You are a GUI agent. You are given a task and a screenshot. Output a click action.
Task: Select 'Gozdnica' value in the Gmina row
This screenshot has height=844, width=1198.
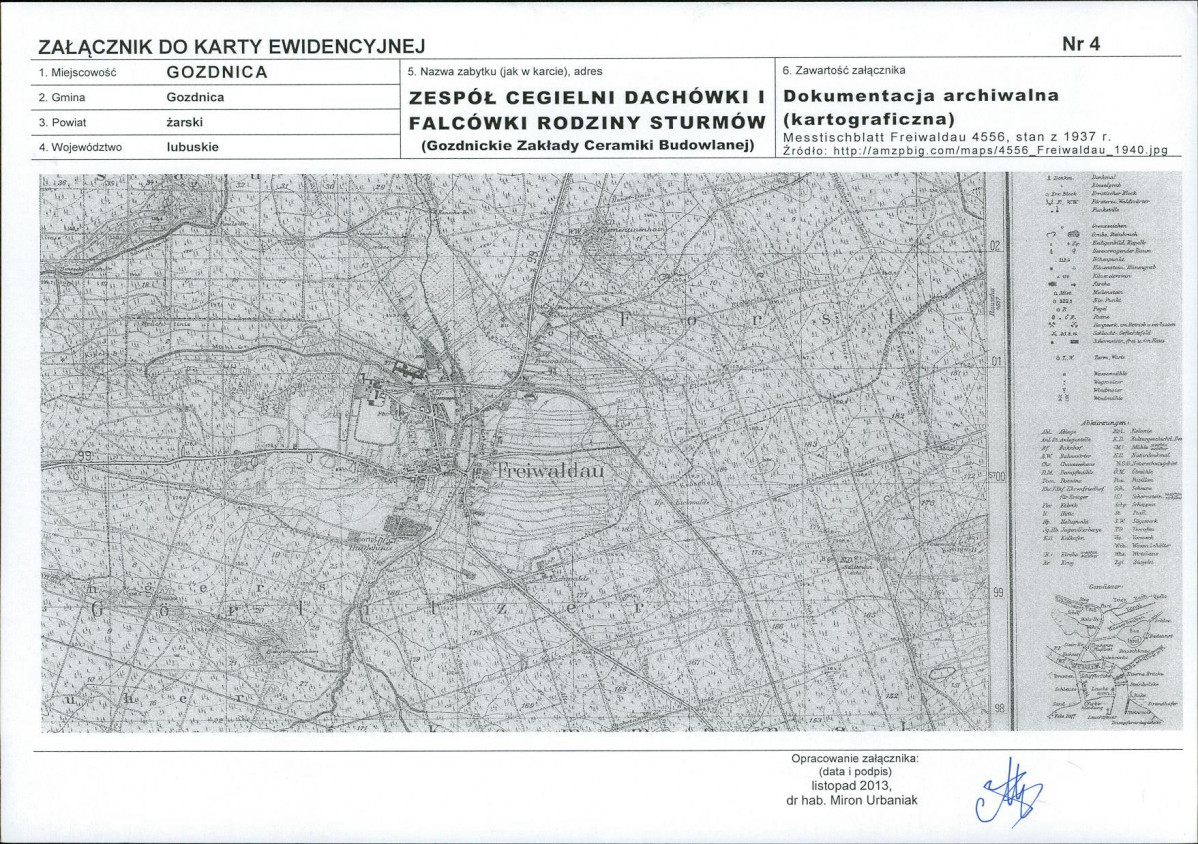click(x=196, y=97)
